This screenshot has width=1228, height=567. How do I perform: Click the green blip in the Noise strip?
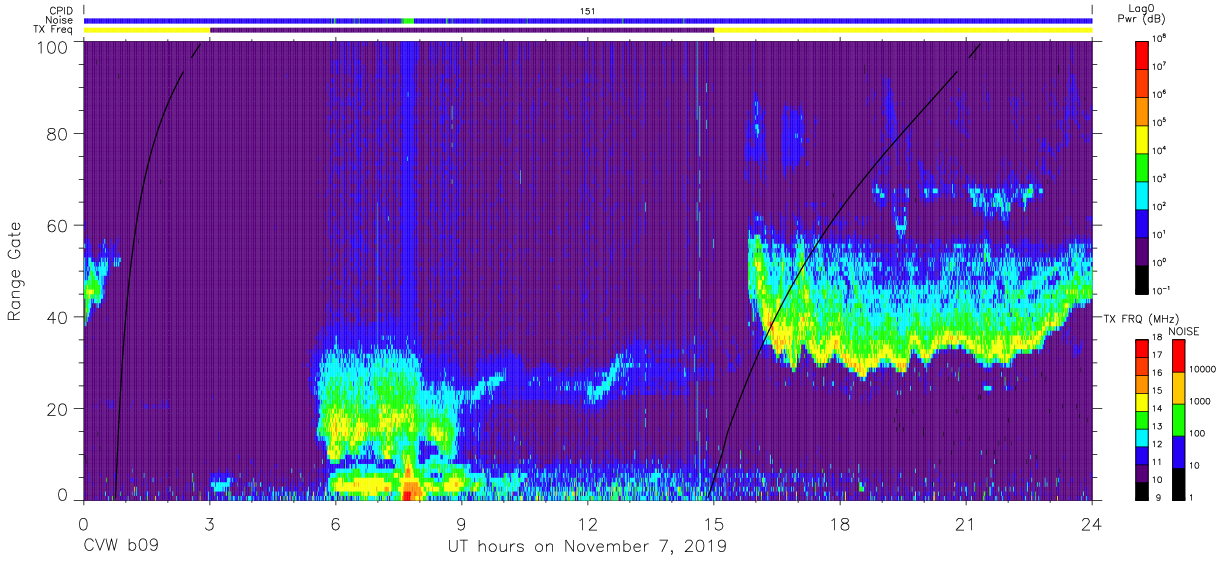coord(407,20)
